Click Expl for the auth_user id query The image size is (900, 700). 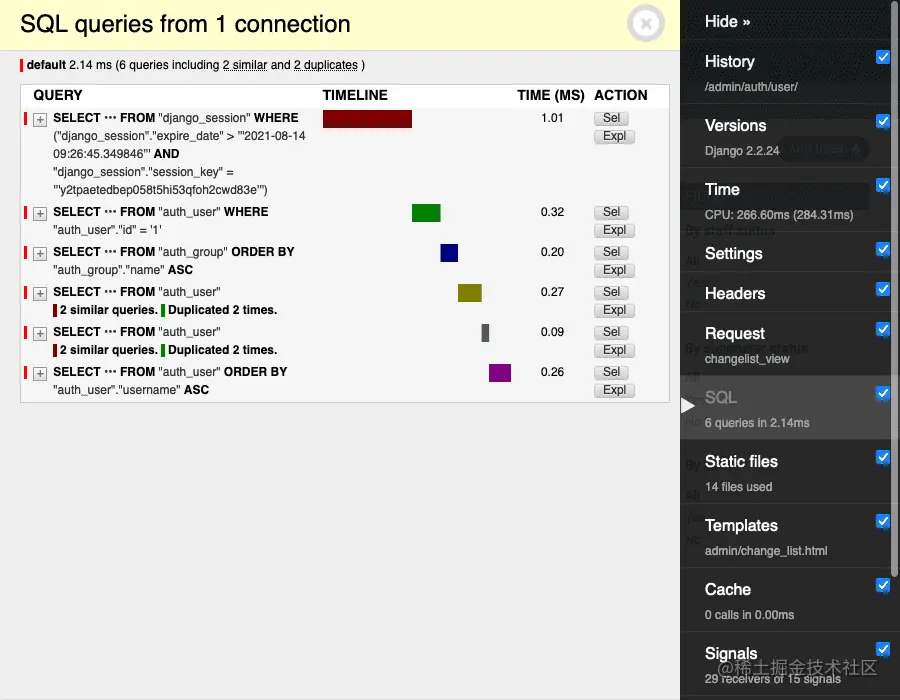coord(614,230)
